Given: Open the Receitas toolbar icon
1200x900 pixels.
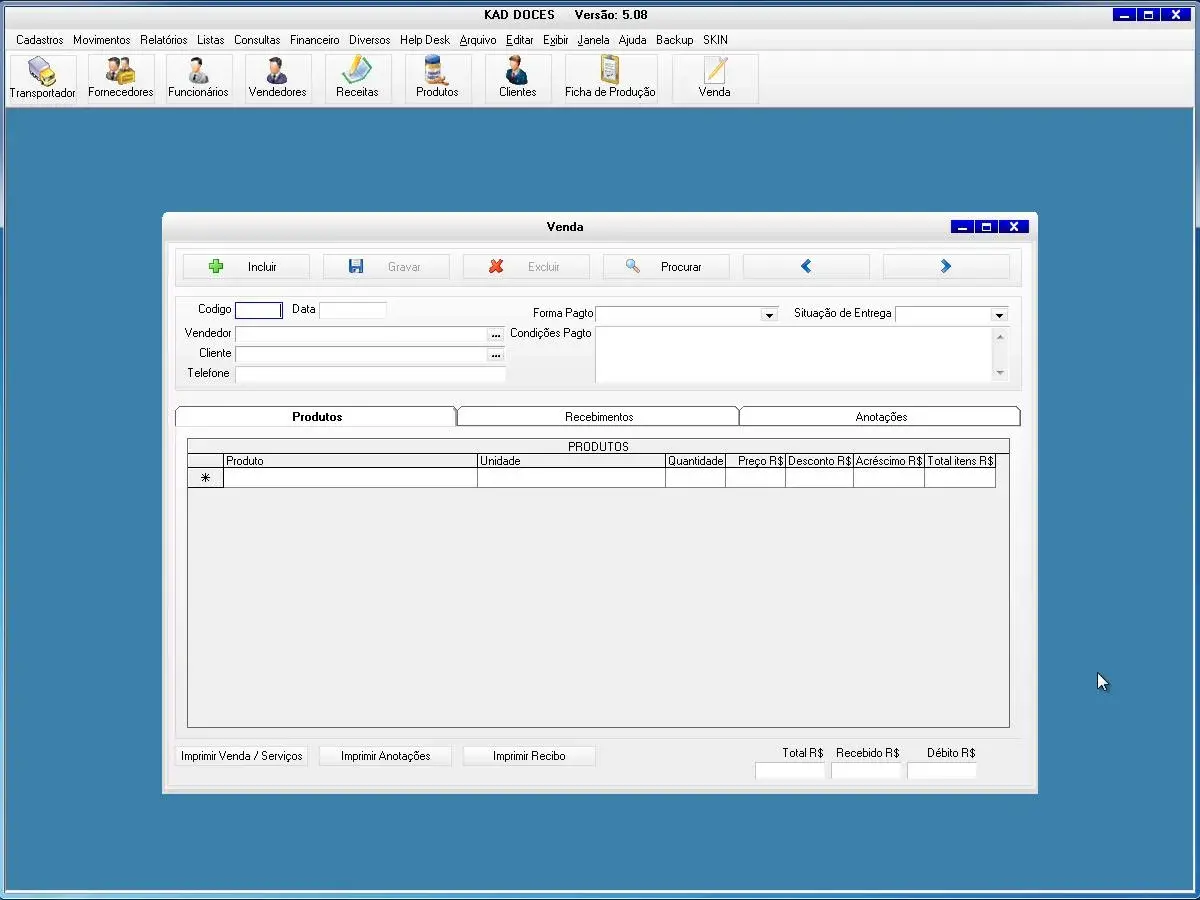Looking at the screenshot, I should click(x=358, y=78).
